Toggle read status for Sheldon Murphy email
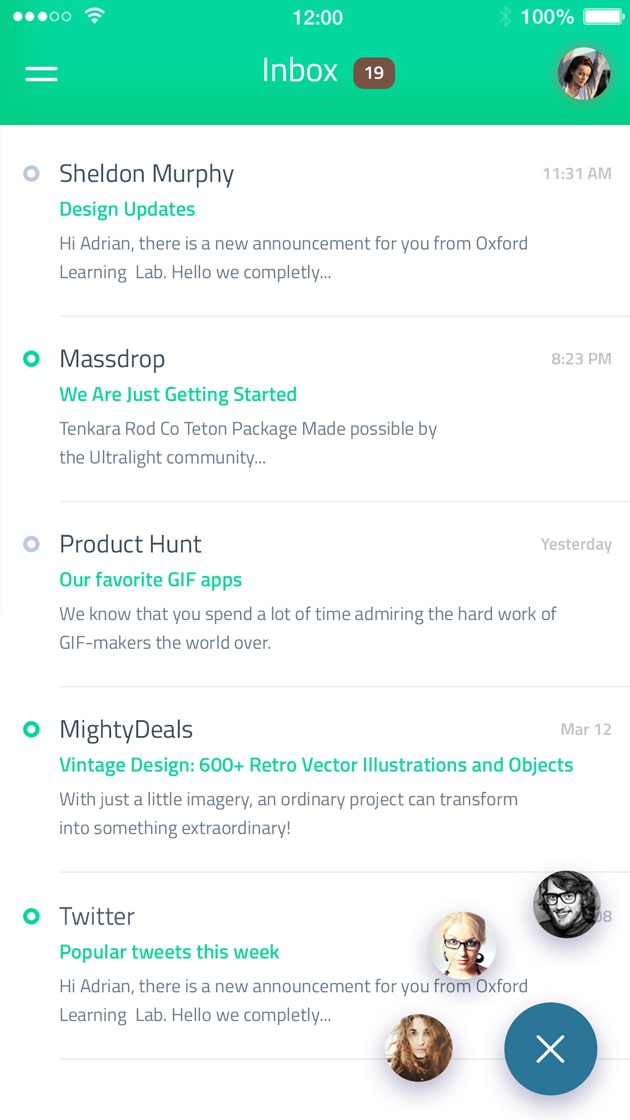 (x=31, y=174)
